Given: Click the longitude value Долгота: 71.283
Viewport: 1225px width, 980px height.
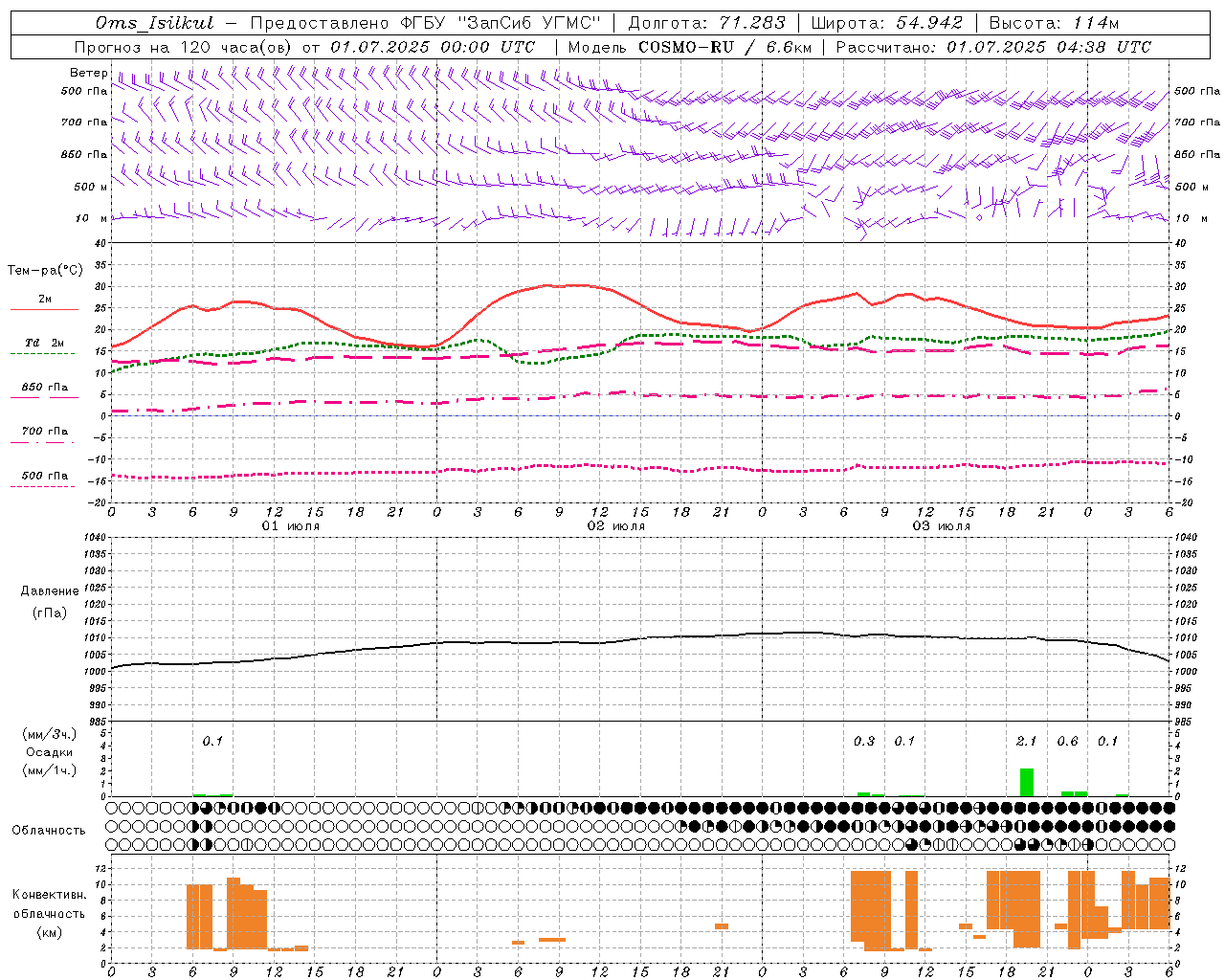Looking at the screenshot, I should 707,23.
